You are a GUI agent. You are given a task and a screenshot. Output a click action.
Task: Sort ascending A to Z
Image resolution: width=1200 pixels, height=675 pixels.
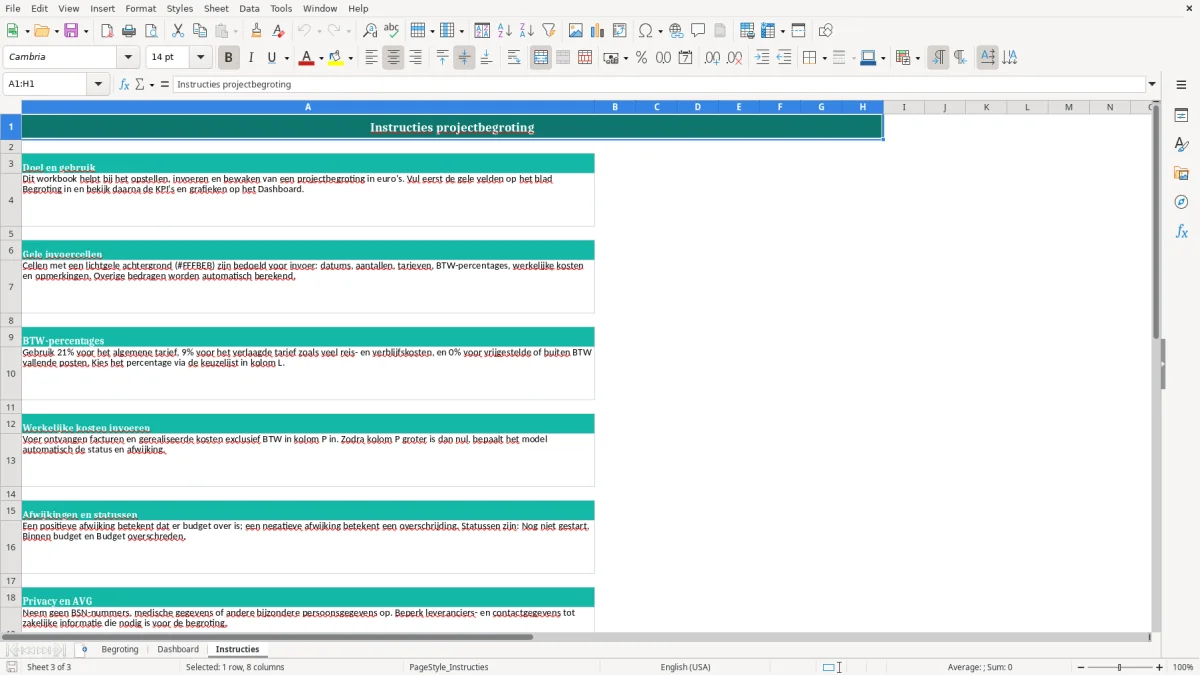click(505, 31)
